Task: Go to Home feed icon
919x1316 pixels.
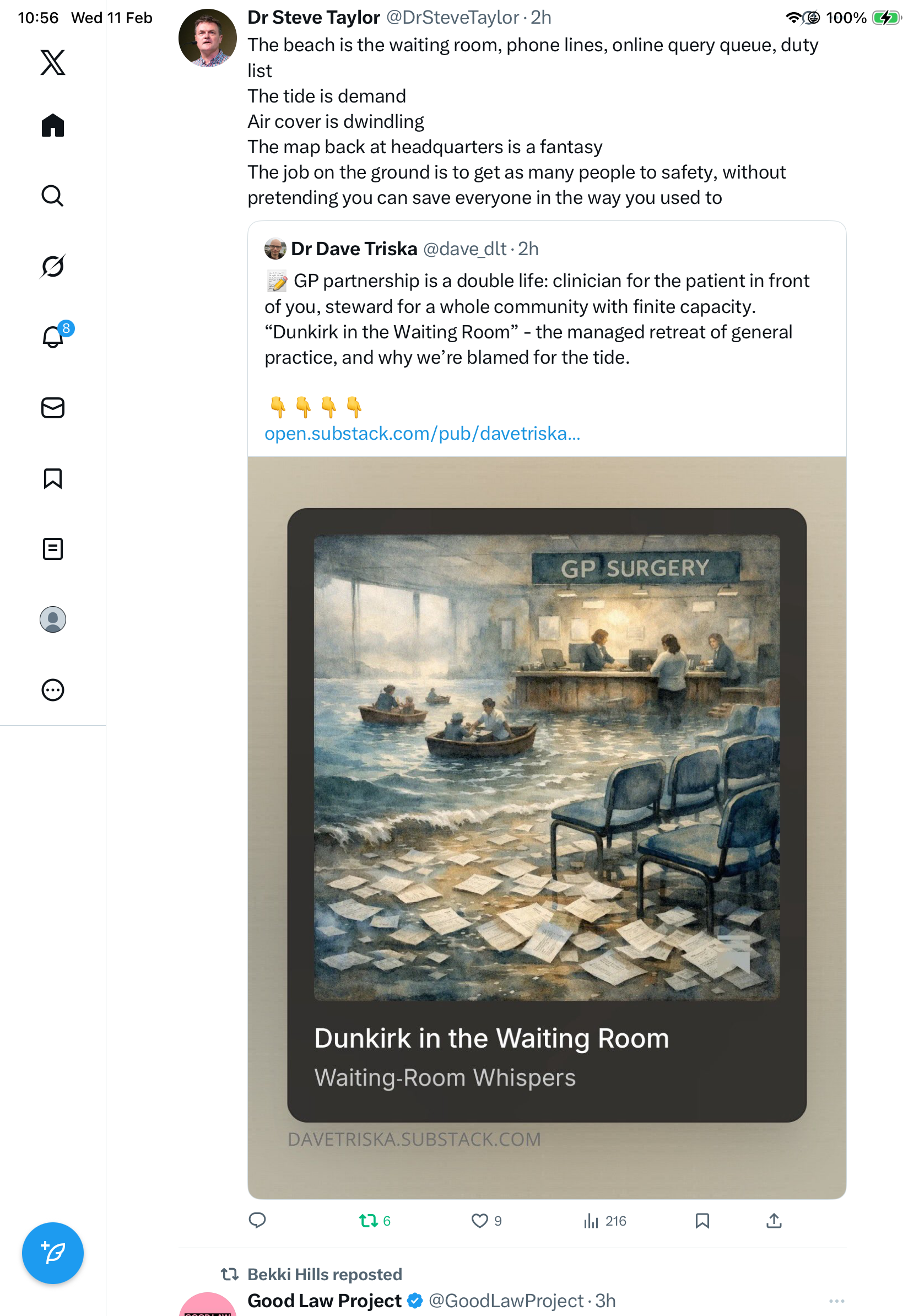Action: click(53, 125)
